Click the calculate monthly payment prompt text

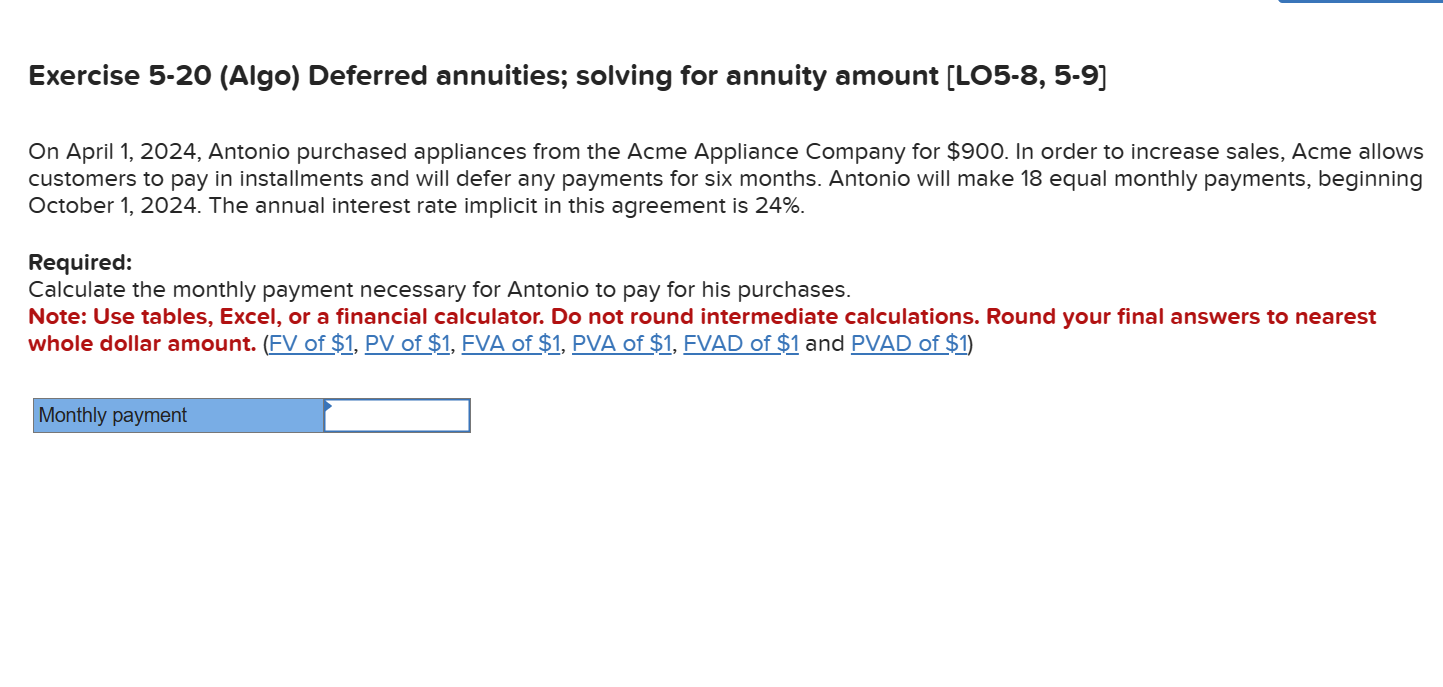coord(440,289)
